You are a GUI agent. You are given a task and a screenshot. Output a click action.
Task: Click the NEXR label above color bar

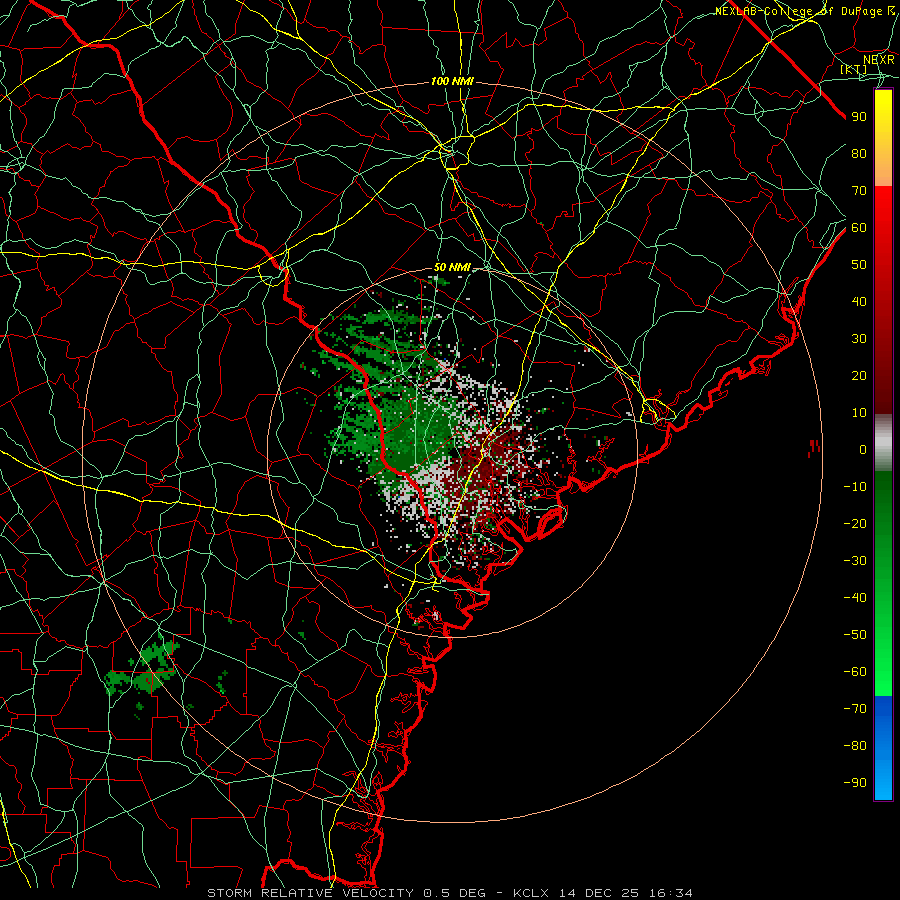coord(878,60)
